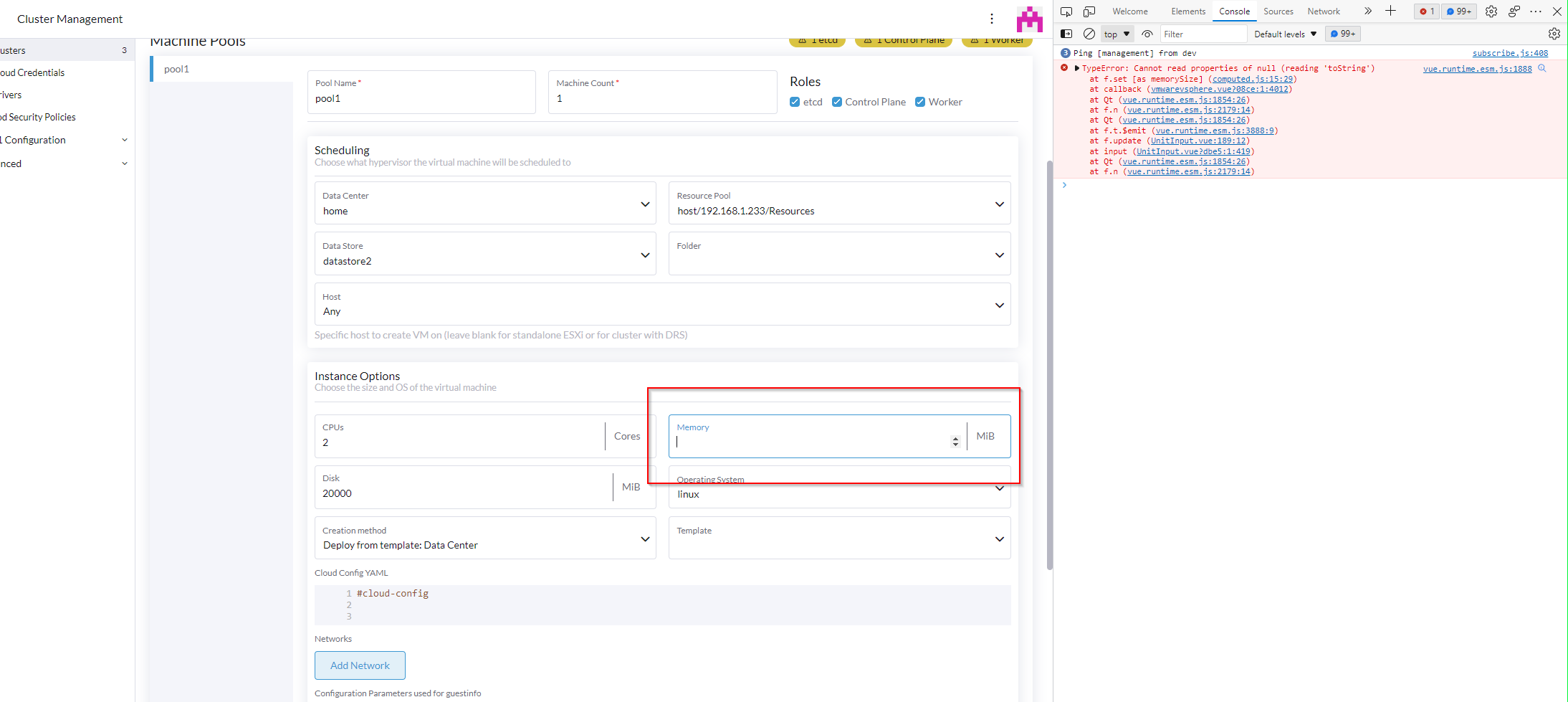Click the Add Network button
The width and height of the screenshot is (1568, 702).
[x=360, y=665]
